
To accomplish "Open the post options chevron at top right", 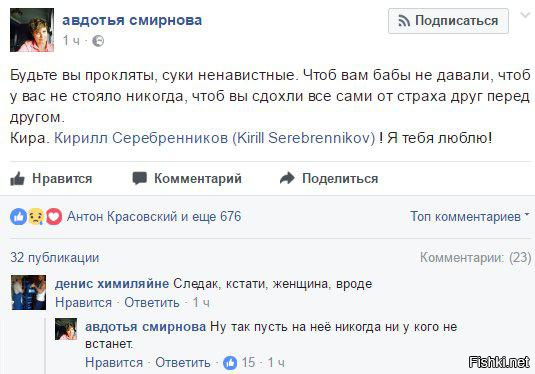I will point(525,15).
